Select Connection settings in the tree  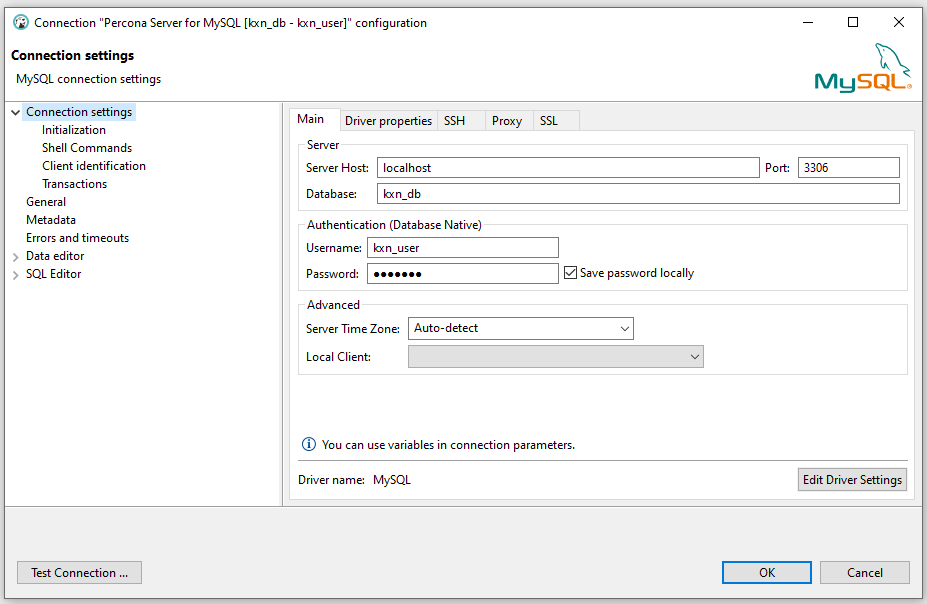coord(79,112)
